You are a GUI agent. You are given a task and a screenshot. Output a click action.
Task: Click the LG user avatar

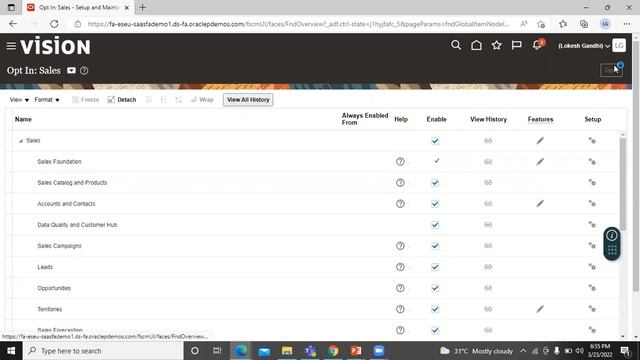click(x=619, y=45)
